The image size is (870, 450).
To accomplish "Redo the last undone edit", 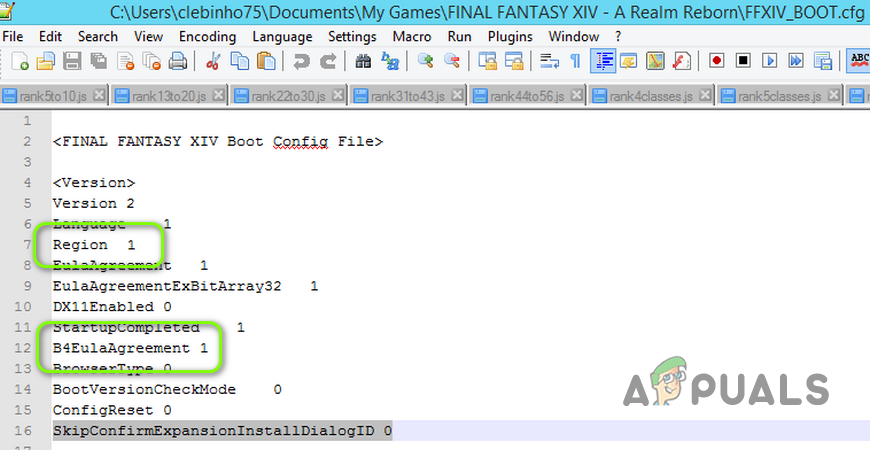I will tap(328, 61).
